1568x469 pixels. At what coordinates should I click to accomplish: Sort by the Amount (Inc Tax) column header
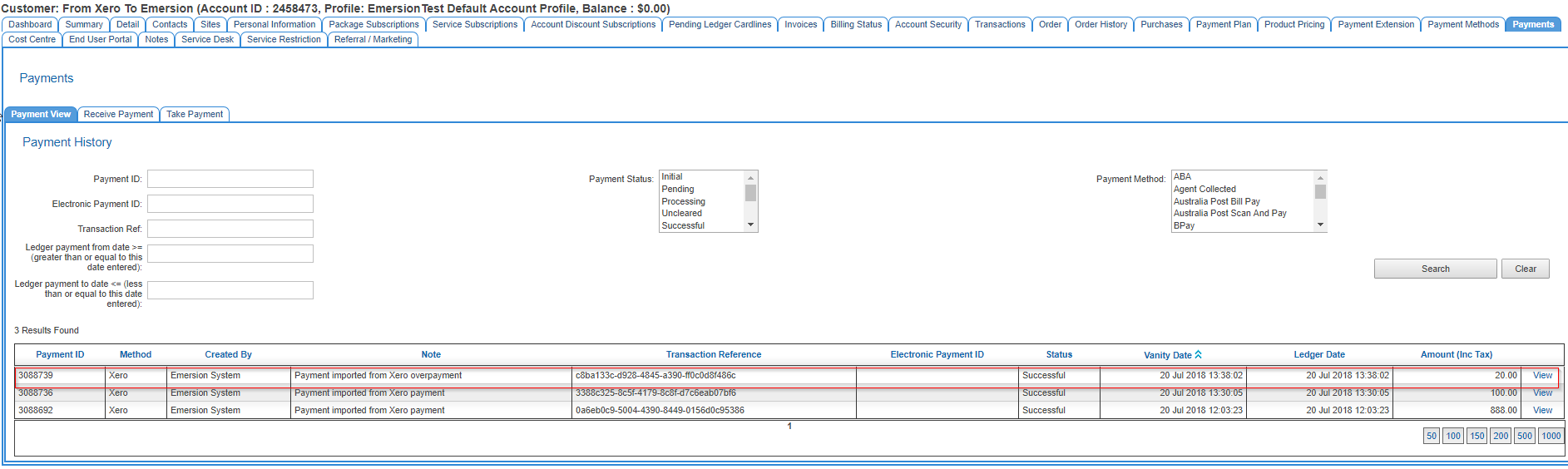(x=1456, y=355)
